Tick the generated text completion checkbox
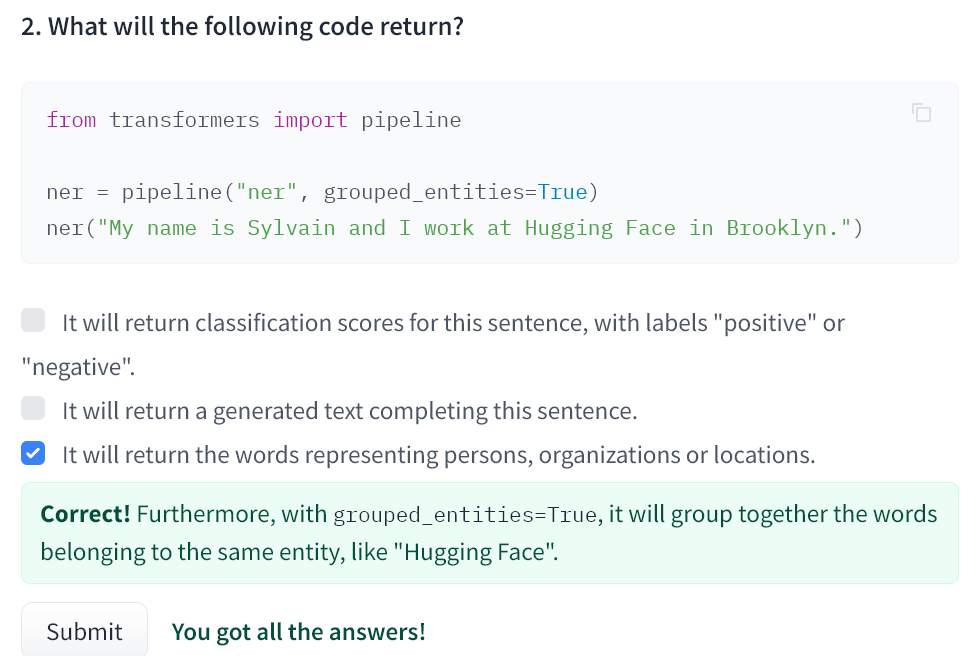 [34, 409]
